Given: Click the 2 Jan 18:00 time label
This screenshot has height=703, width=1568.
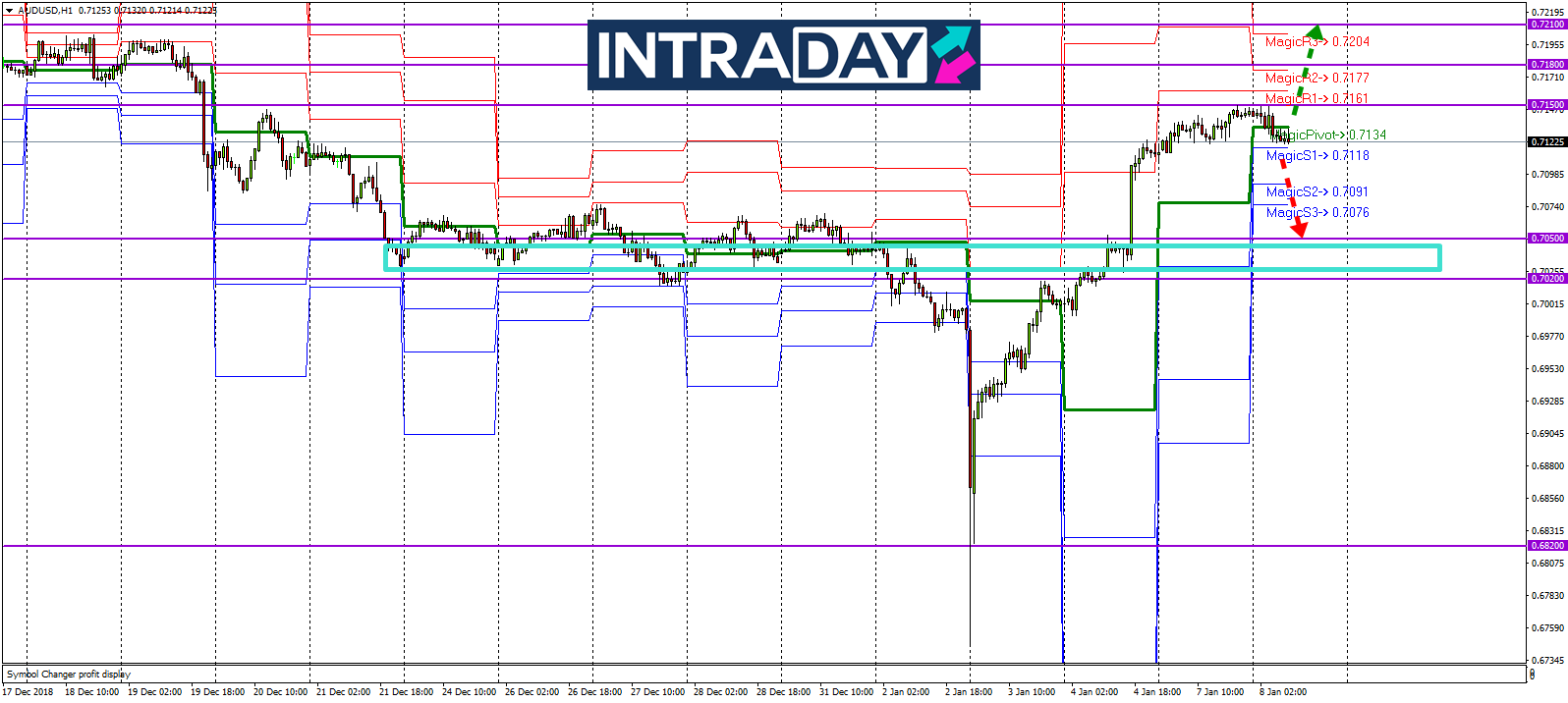Looking at the screenshot, I should (x=969, y=692).
